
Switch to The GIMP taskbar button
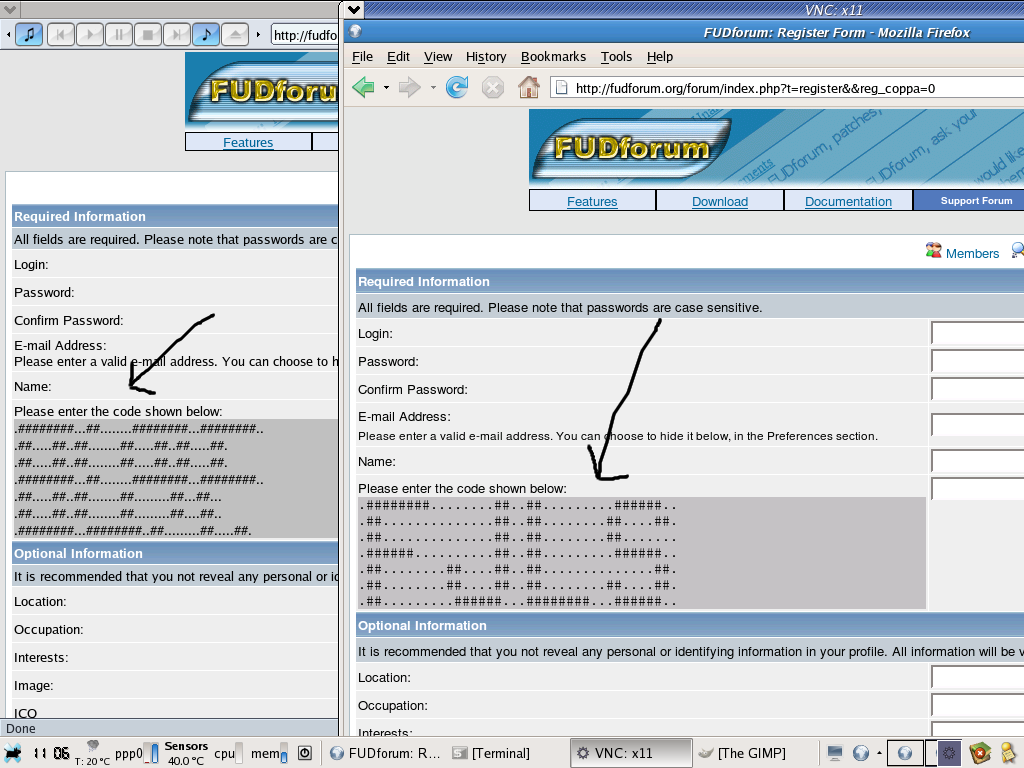tap(755, 753)
